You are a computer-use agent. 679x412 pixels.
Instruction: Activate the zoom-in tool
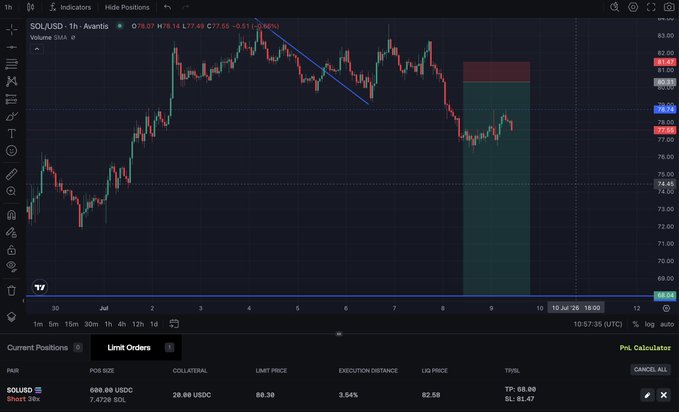[12, 191]
